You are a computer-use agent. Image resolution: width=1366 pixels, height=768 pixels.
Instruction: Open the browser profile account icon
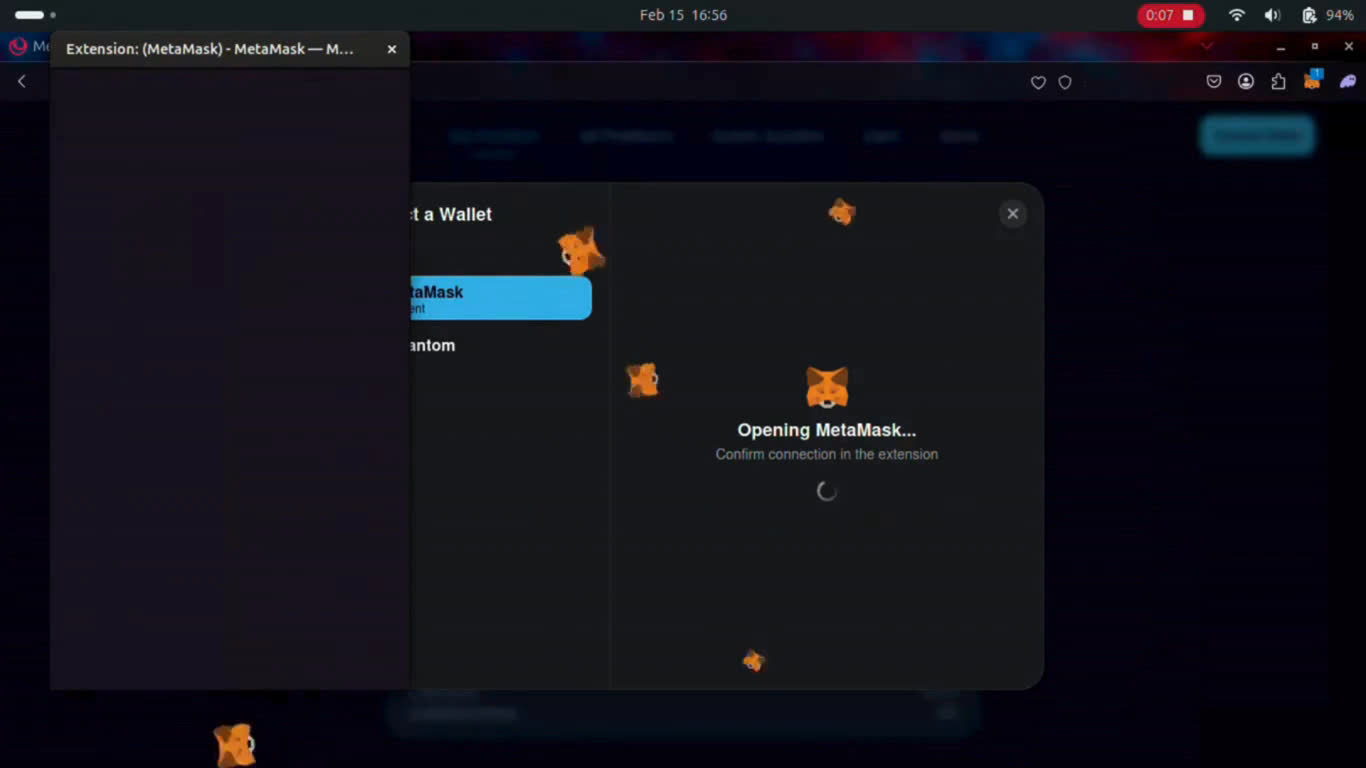click(1246, 82)
